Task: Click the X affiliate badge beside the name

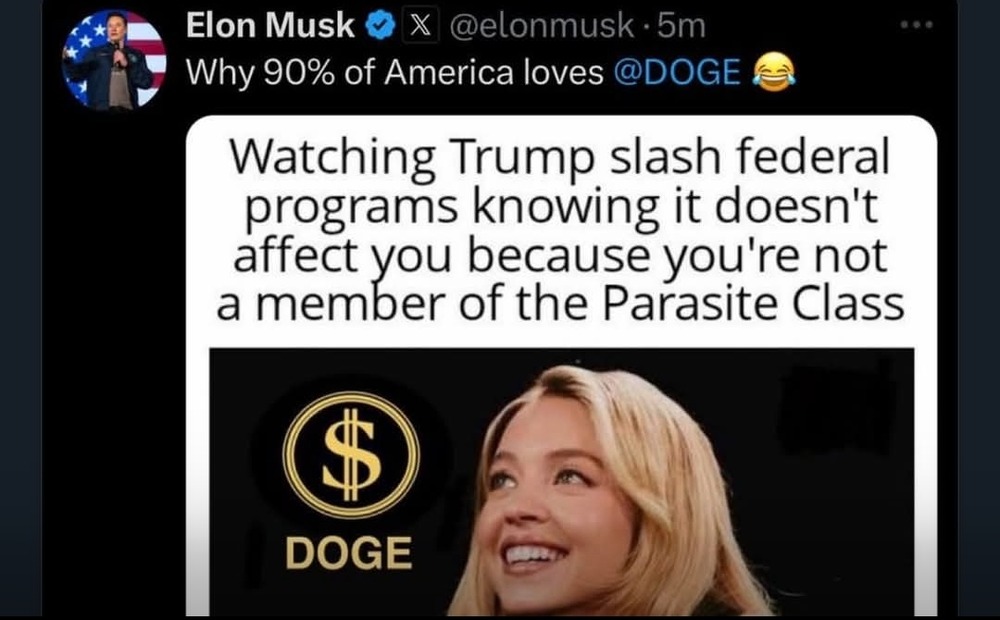Action: [420, 27]
